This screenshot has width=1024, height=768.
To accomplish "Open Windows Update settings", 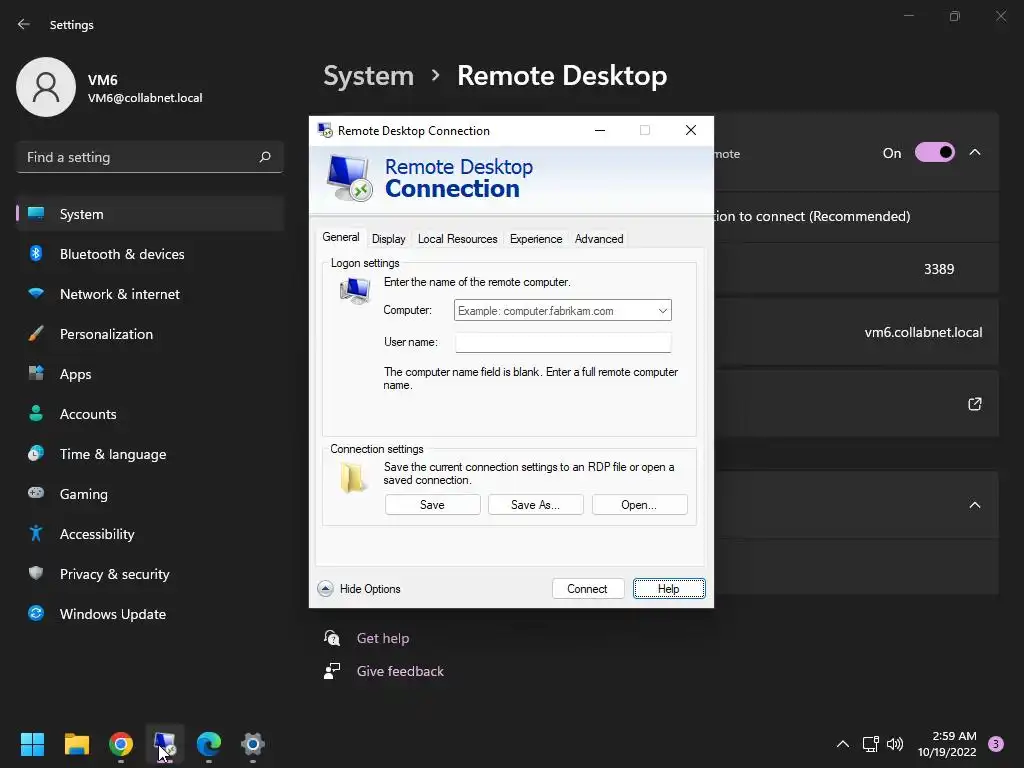I will click(x=150, y=614).
